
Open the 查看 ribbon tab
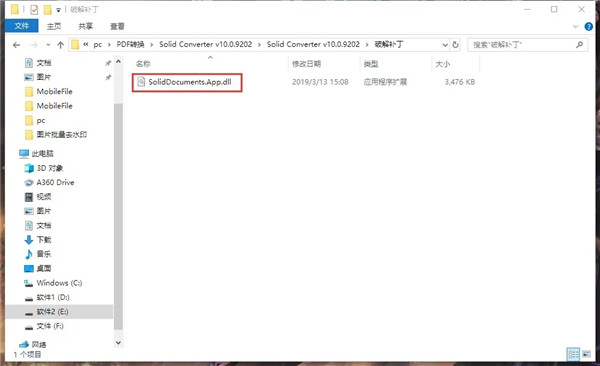[x=117, y=26]
